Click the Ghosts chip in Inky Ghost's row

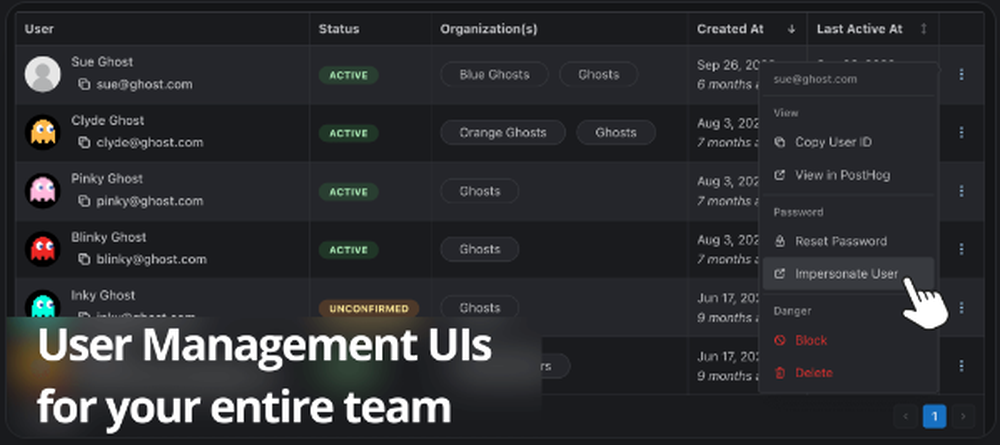(480, 308)
